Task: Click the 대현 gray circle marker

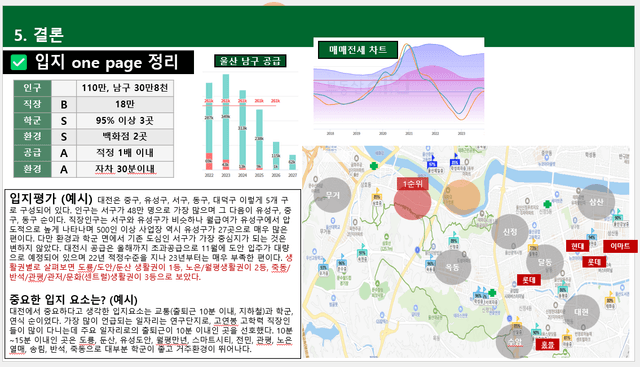Action: click(582, 312)
